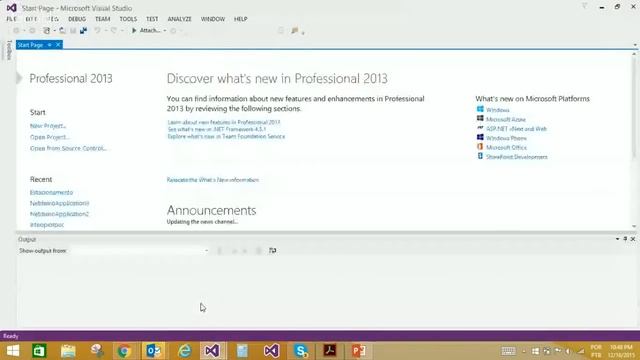Open Adobe Acrobat from the taskbar
This screenshot has width=640, height=360.
[x=330, y=351]
